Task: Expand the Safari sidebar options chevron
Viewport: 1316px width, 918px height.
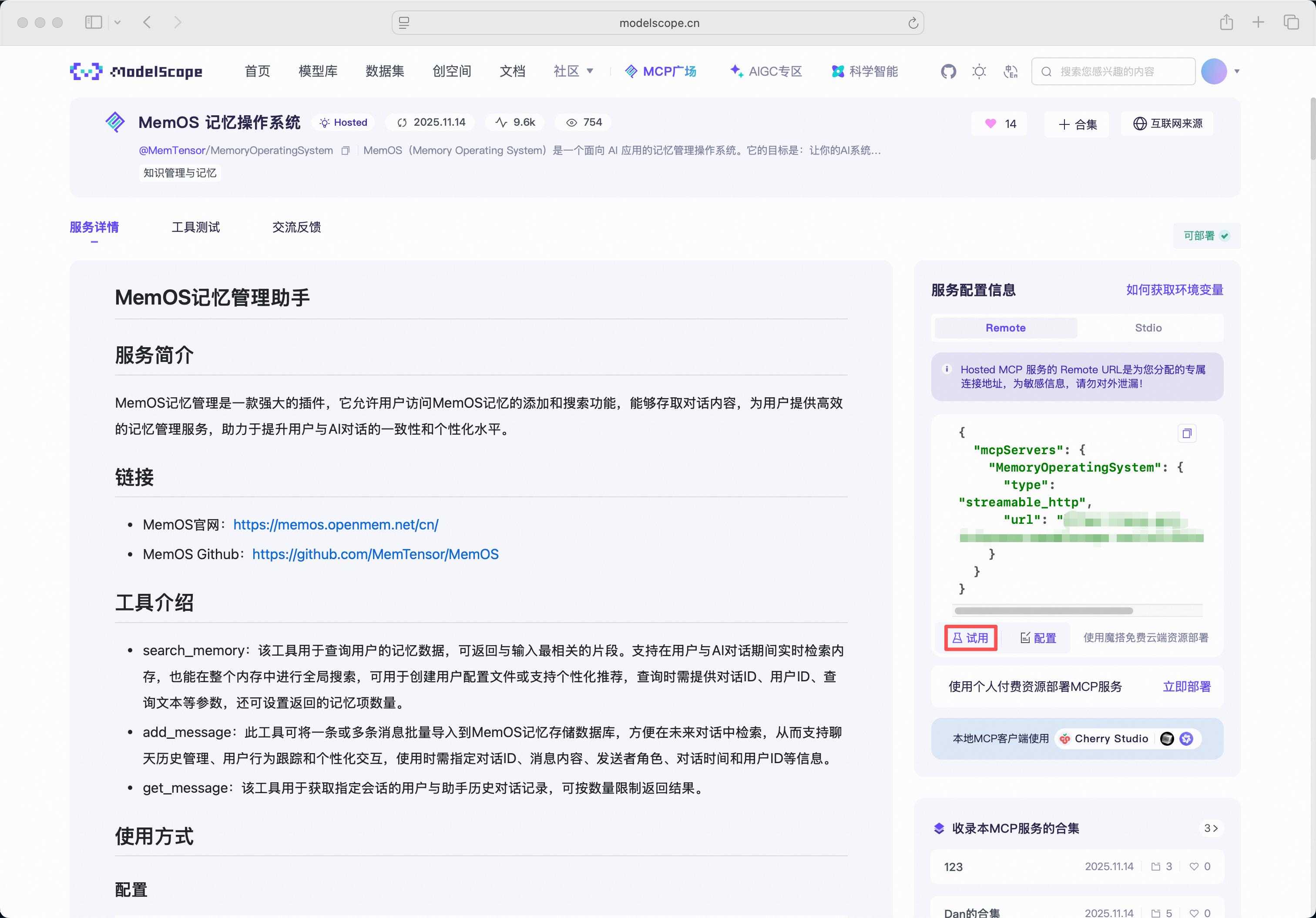Action: click(117, 23)
